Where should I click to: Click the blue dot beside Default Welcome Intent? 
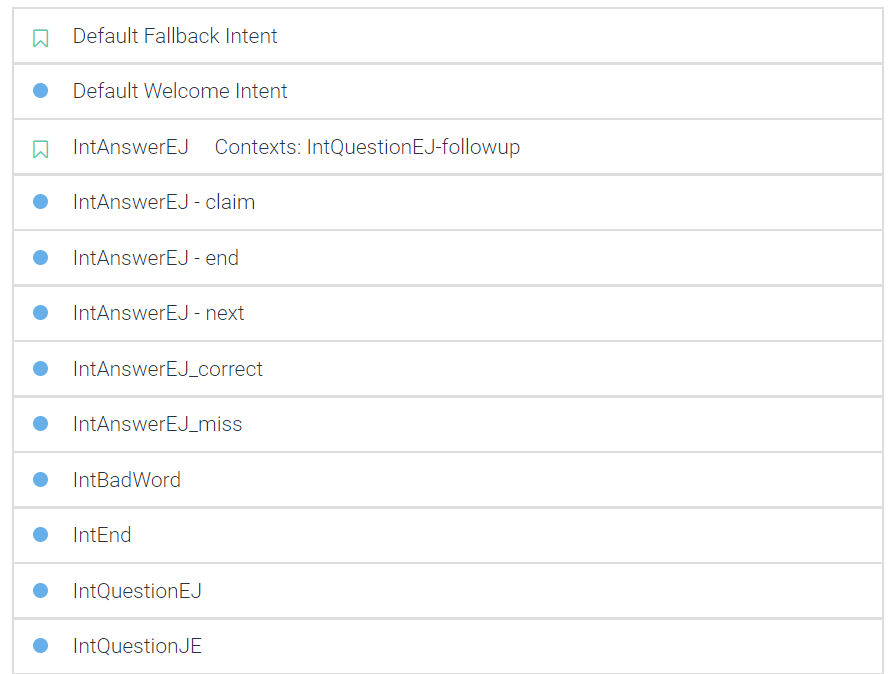(x=41, y=91)
